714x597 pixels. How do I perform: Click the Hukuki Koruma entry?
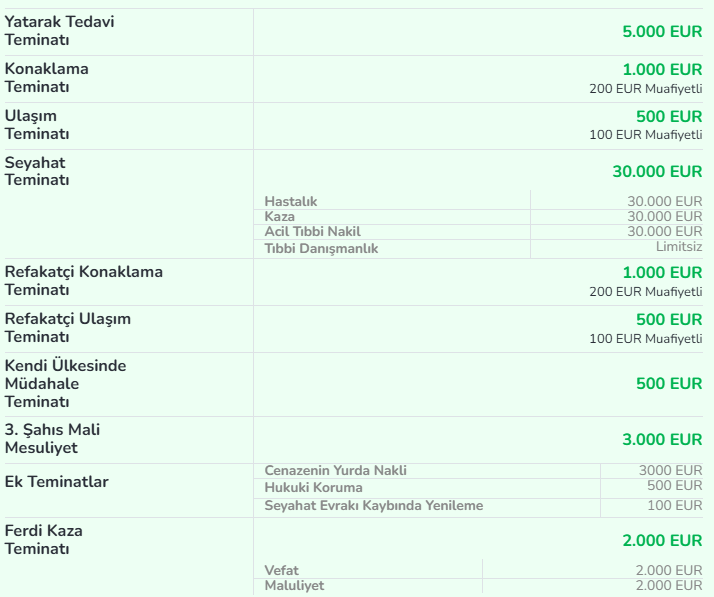(313, 488)
